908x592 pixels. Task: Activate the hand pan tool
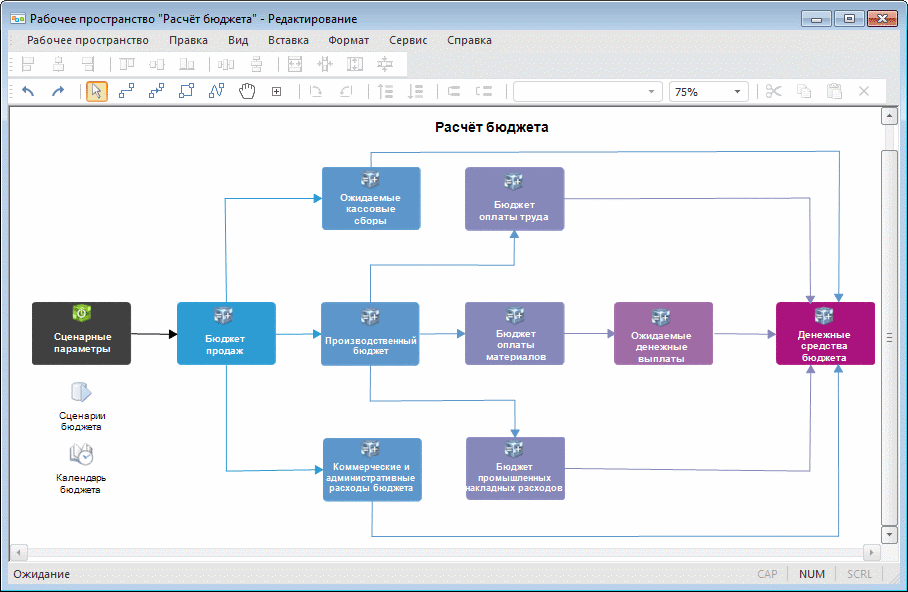pyautogui.click(x=247, y=92)
